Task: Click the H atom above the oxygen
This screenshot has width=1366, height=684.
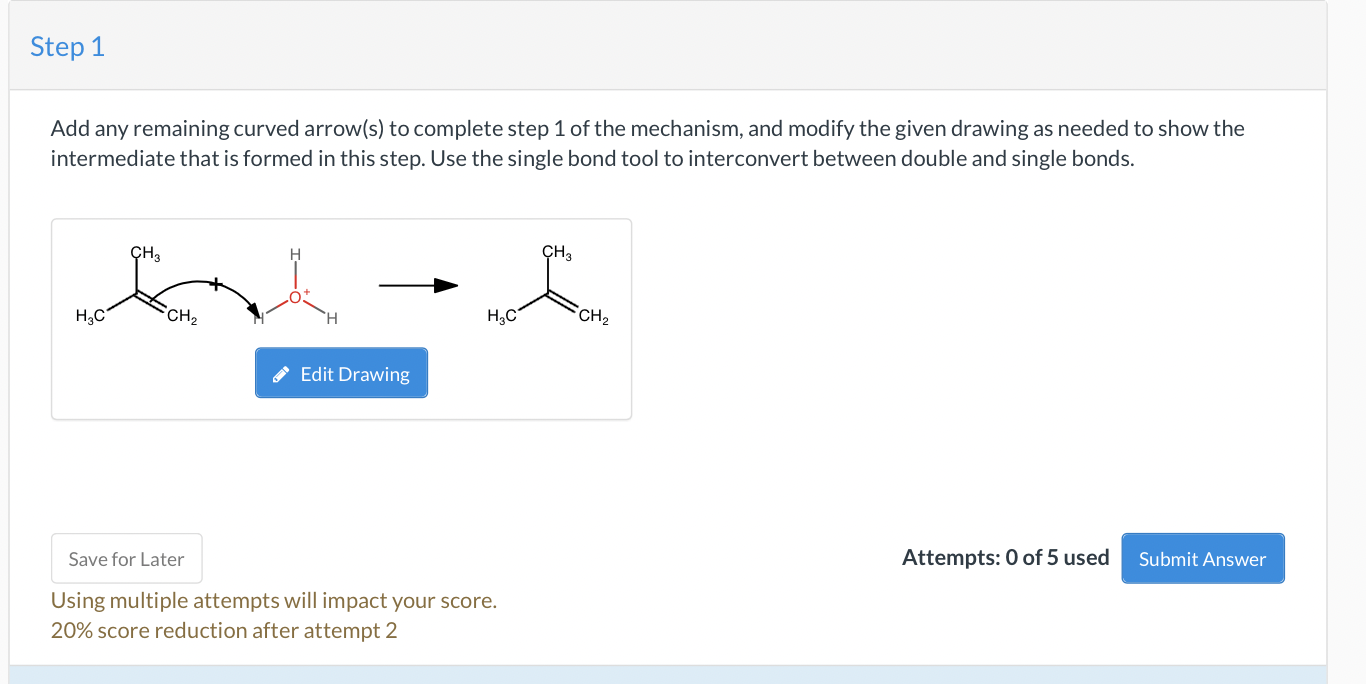Action: coord(295,254)
